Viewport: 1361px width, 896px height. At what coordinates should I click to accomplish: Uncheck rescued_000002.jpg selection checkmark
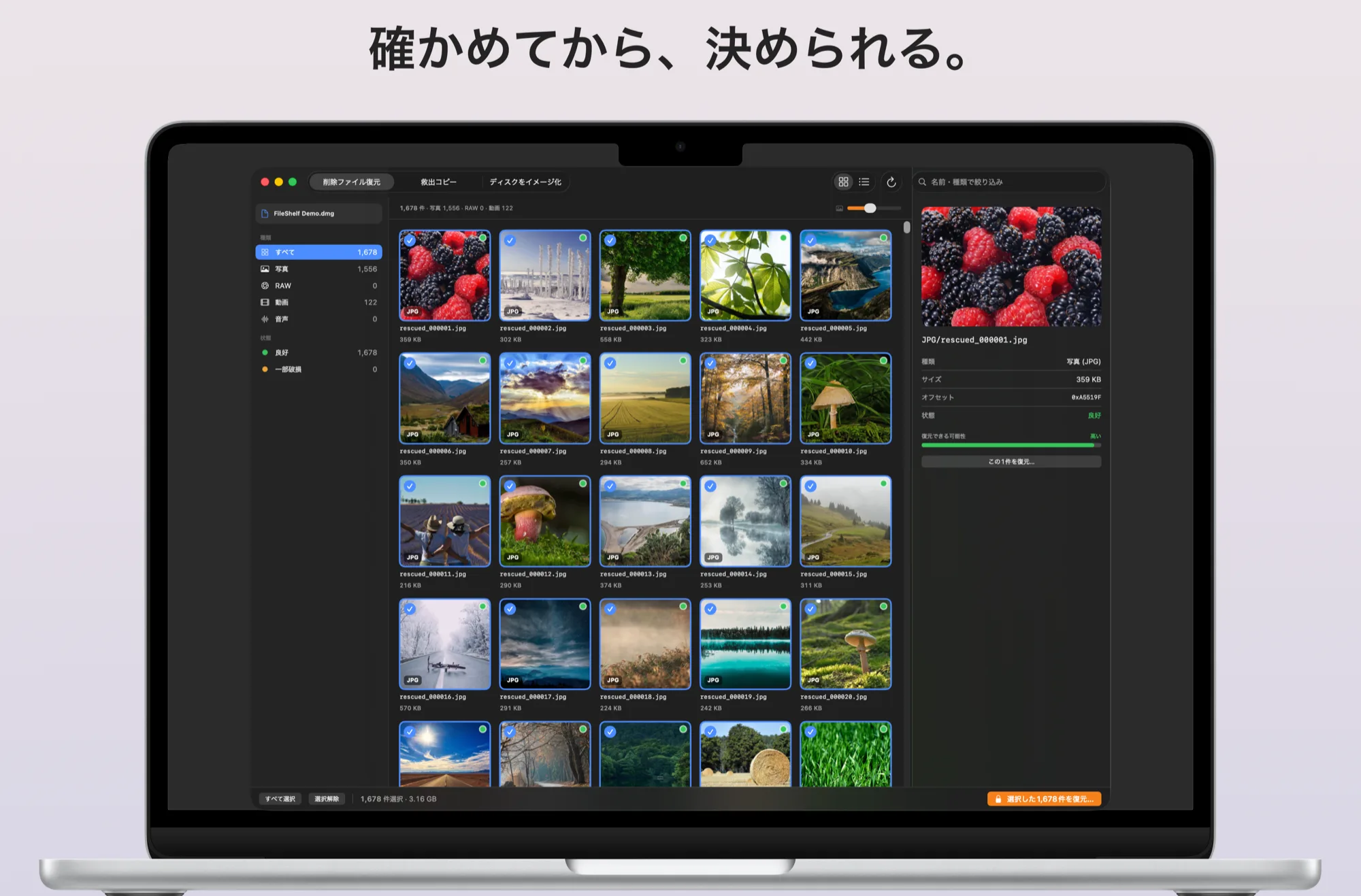[510, 240]
